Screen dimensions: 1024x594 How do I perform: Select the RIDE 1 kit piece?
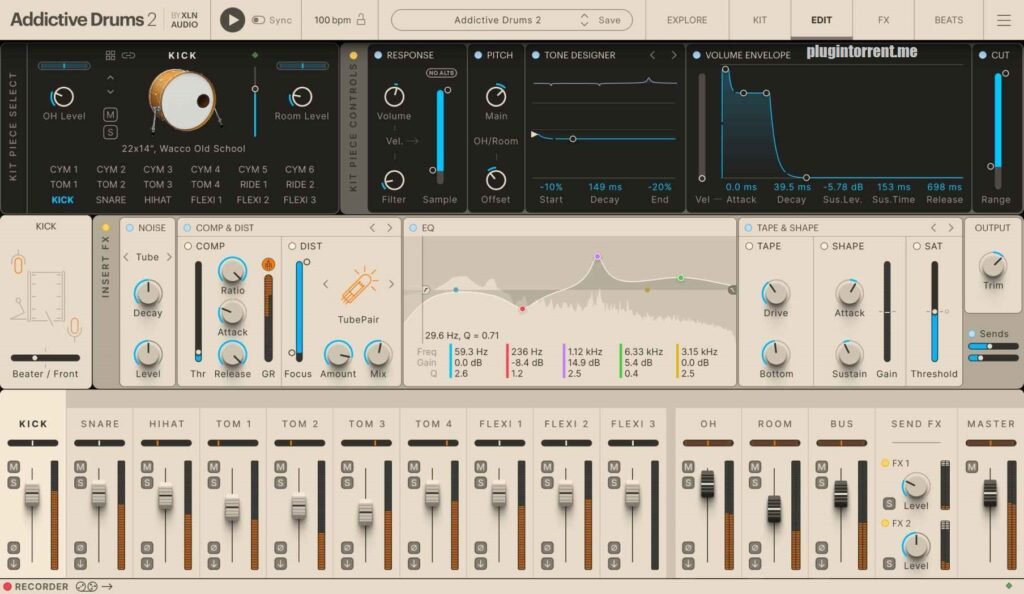tap(253, 185)
